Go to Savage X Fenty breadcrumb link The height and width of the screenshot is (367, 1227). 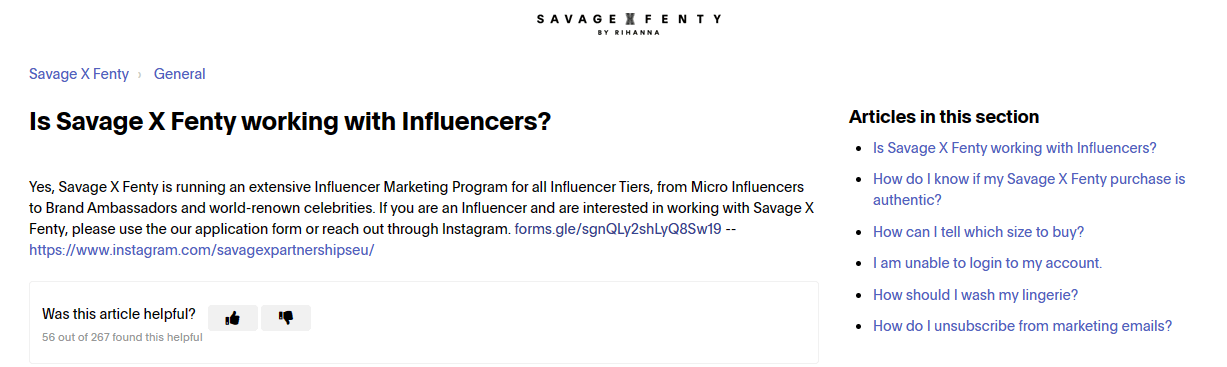tap(79, 74)
